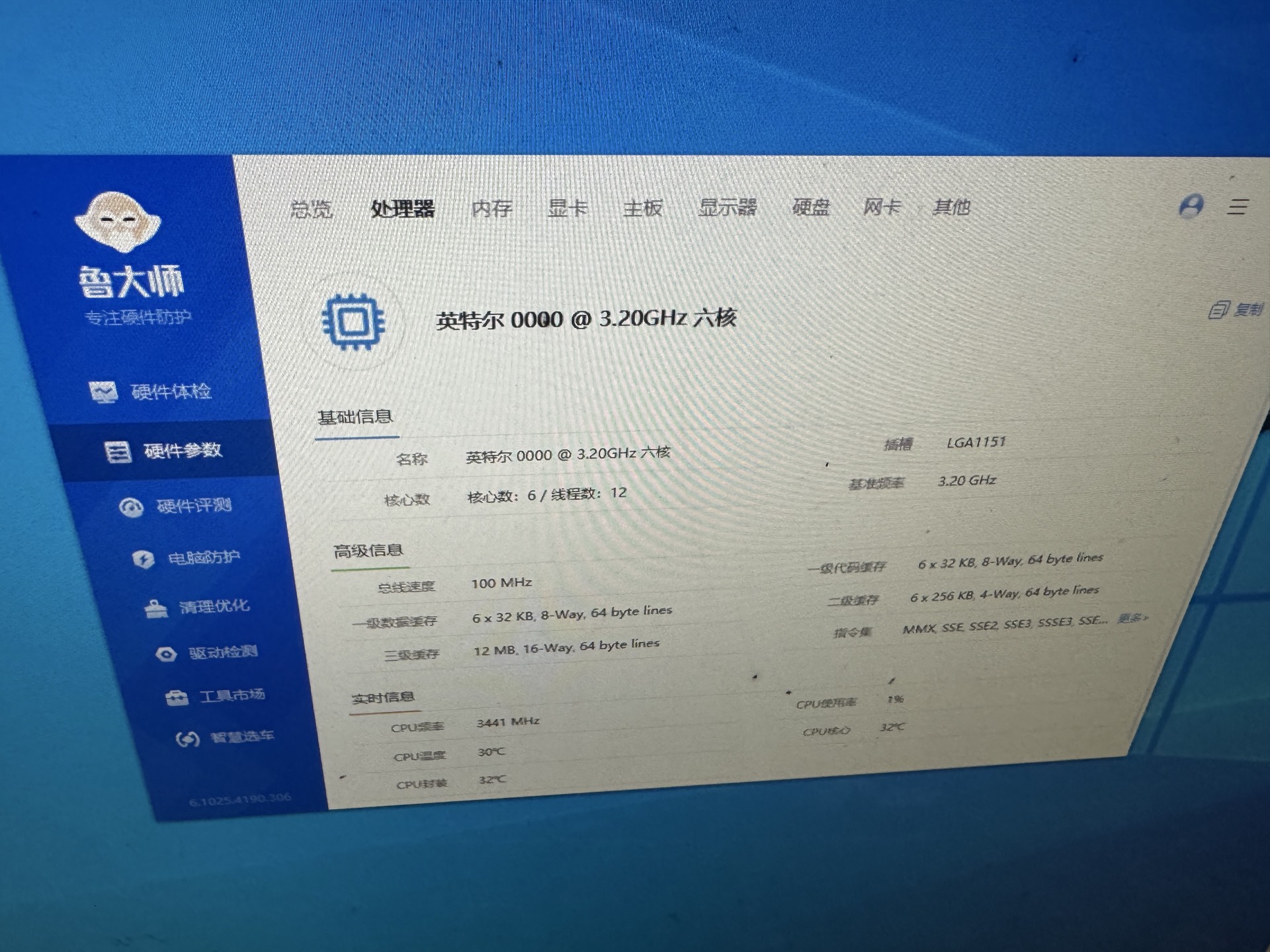Switch to the 网卡 tab
The width and height of the screenshot is (1270, 952).
[882, 207]
